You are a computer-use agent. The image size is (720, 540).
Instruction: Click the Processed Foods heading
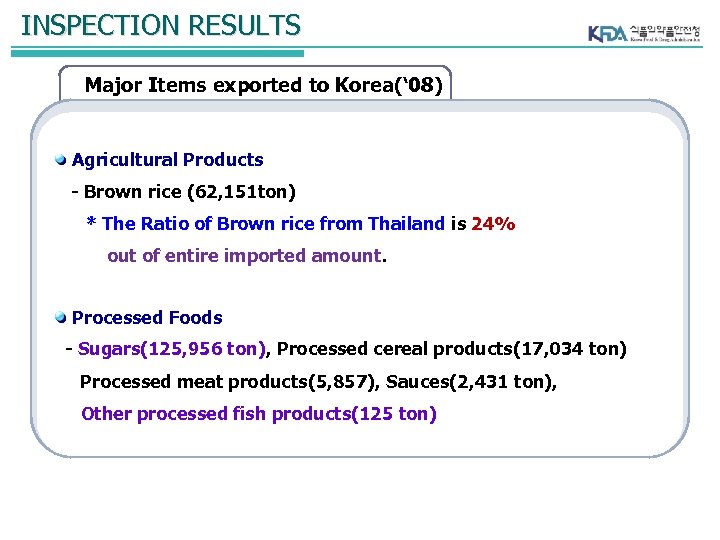[147, 318]
